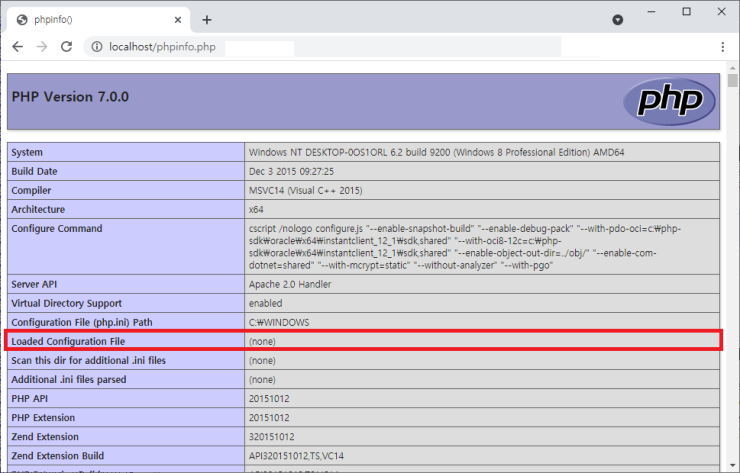Click the PHP Version 7.0.0 heading
The width and height of the screenshot is (740, 473).
(x=70, y=98)
